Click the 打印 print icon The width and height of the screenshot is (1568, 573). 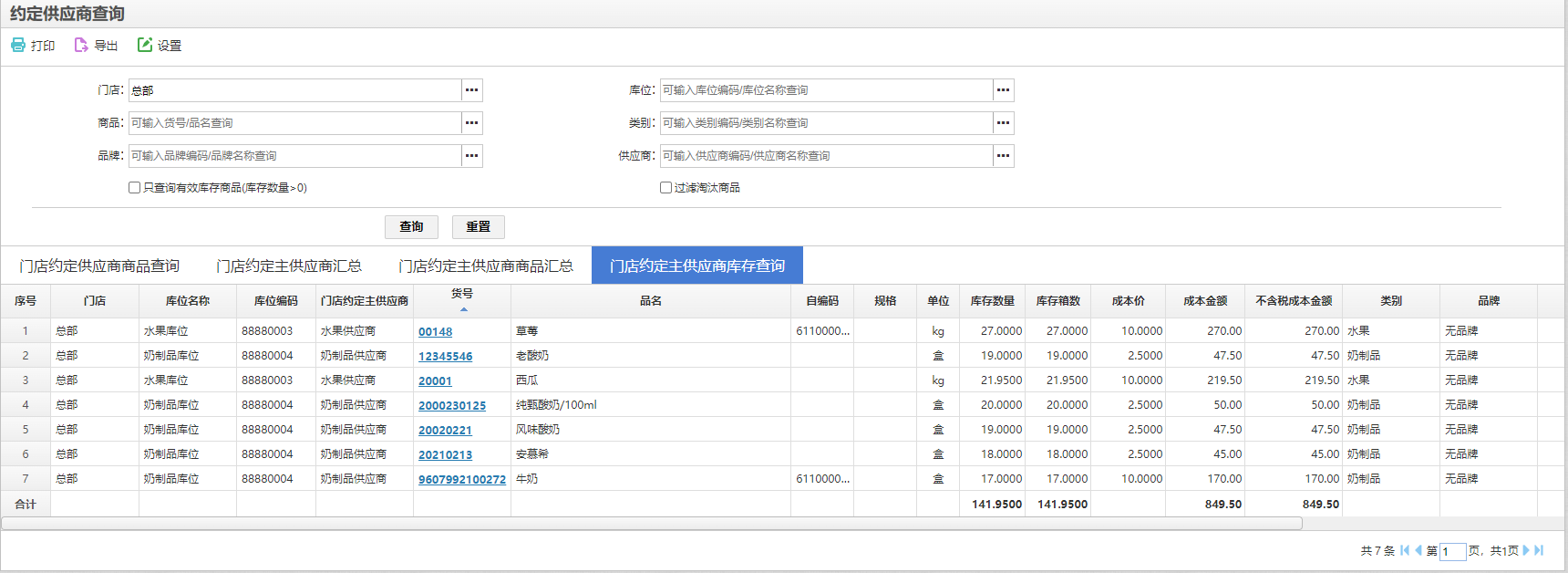tap(18, 45)
